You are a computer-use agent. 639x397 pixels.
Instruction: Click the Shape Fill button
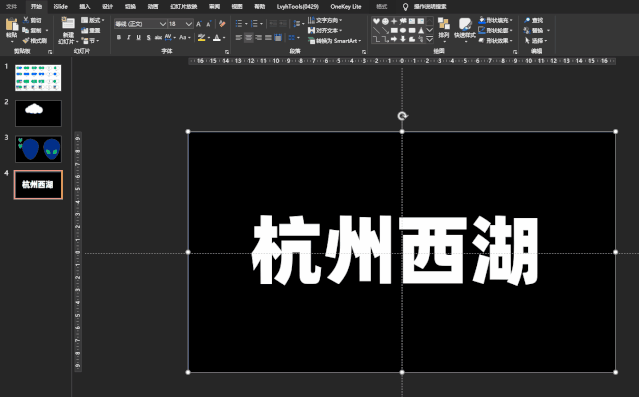(x=496, y=20)
